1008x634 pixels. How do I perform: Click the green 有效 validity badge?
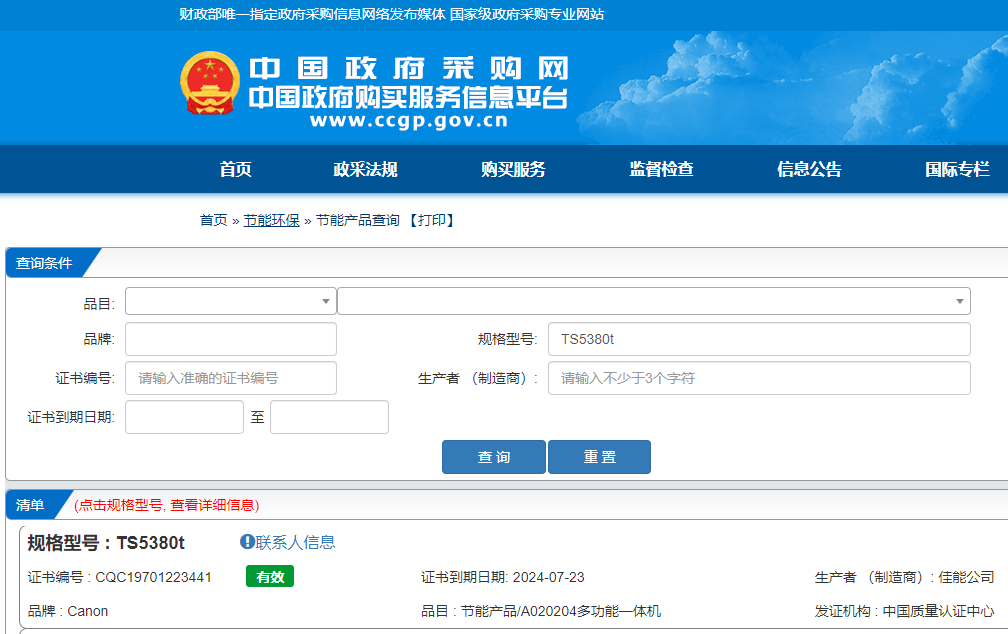[x=269, y=576]
